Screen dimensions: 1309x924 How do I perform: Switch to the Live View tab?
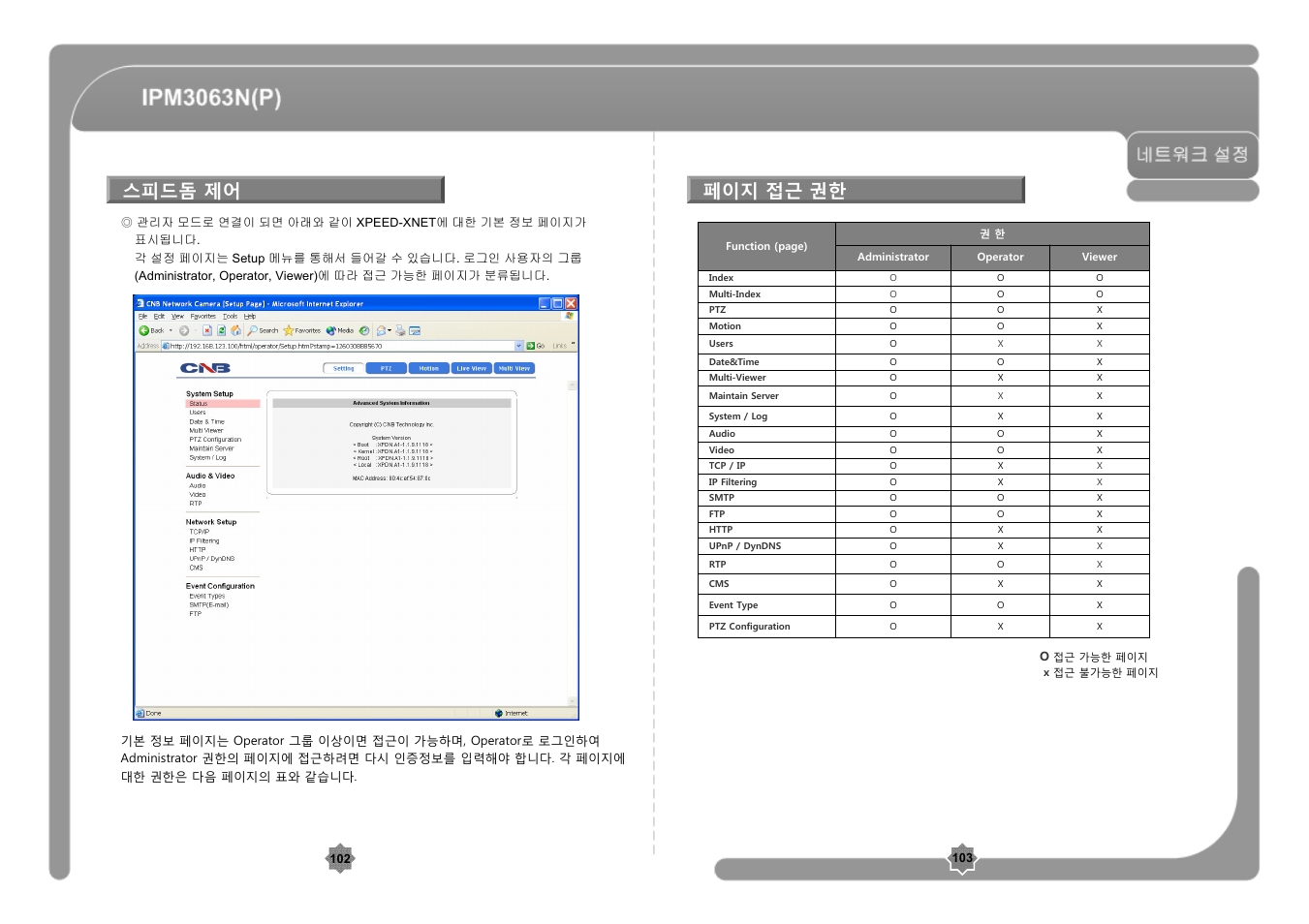pos(471,368)
